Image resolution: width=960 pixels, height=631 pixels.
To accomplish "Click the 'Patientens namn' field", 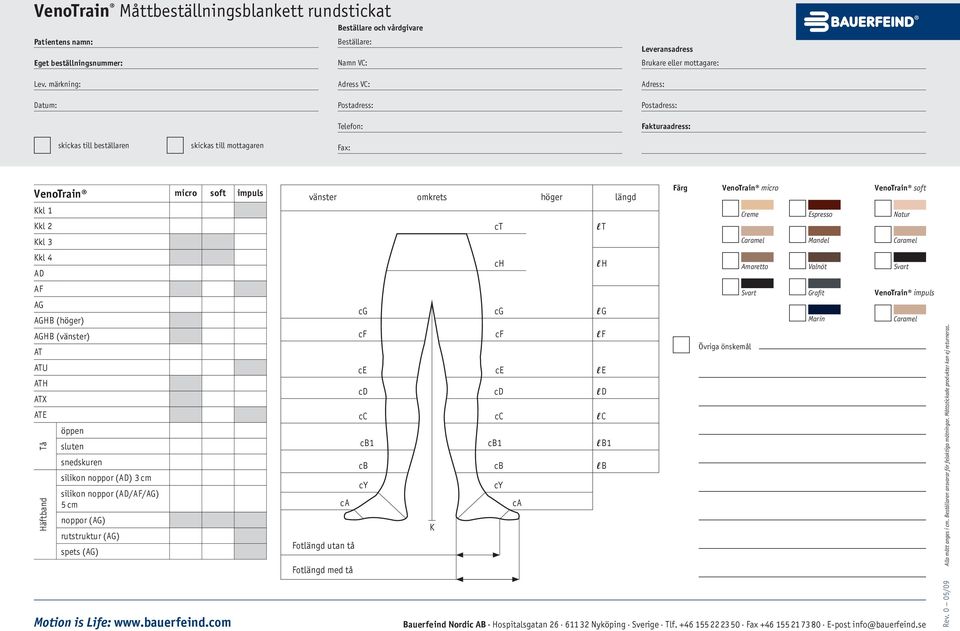I will click(x=176, y=42).
